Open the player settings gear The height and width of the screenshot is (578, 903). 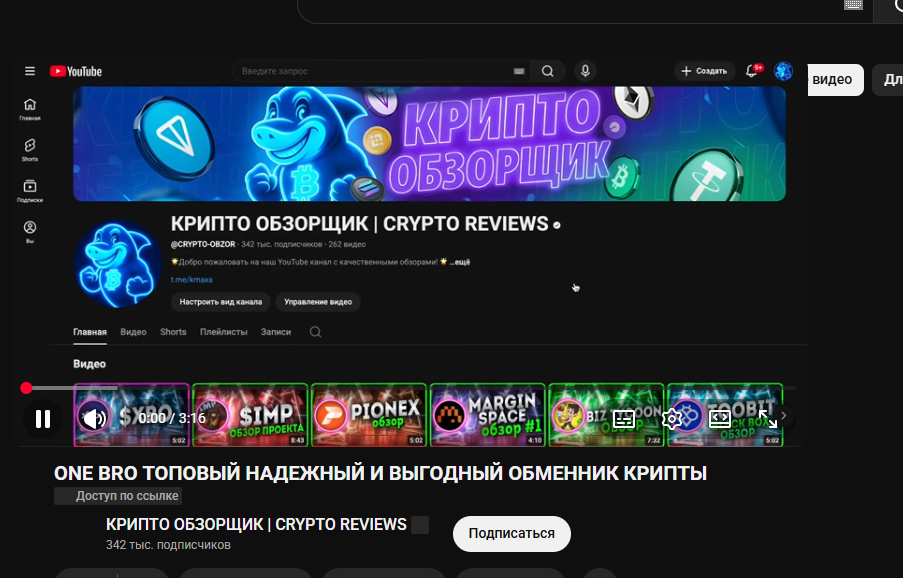(x=672, y=419)
